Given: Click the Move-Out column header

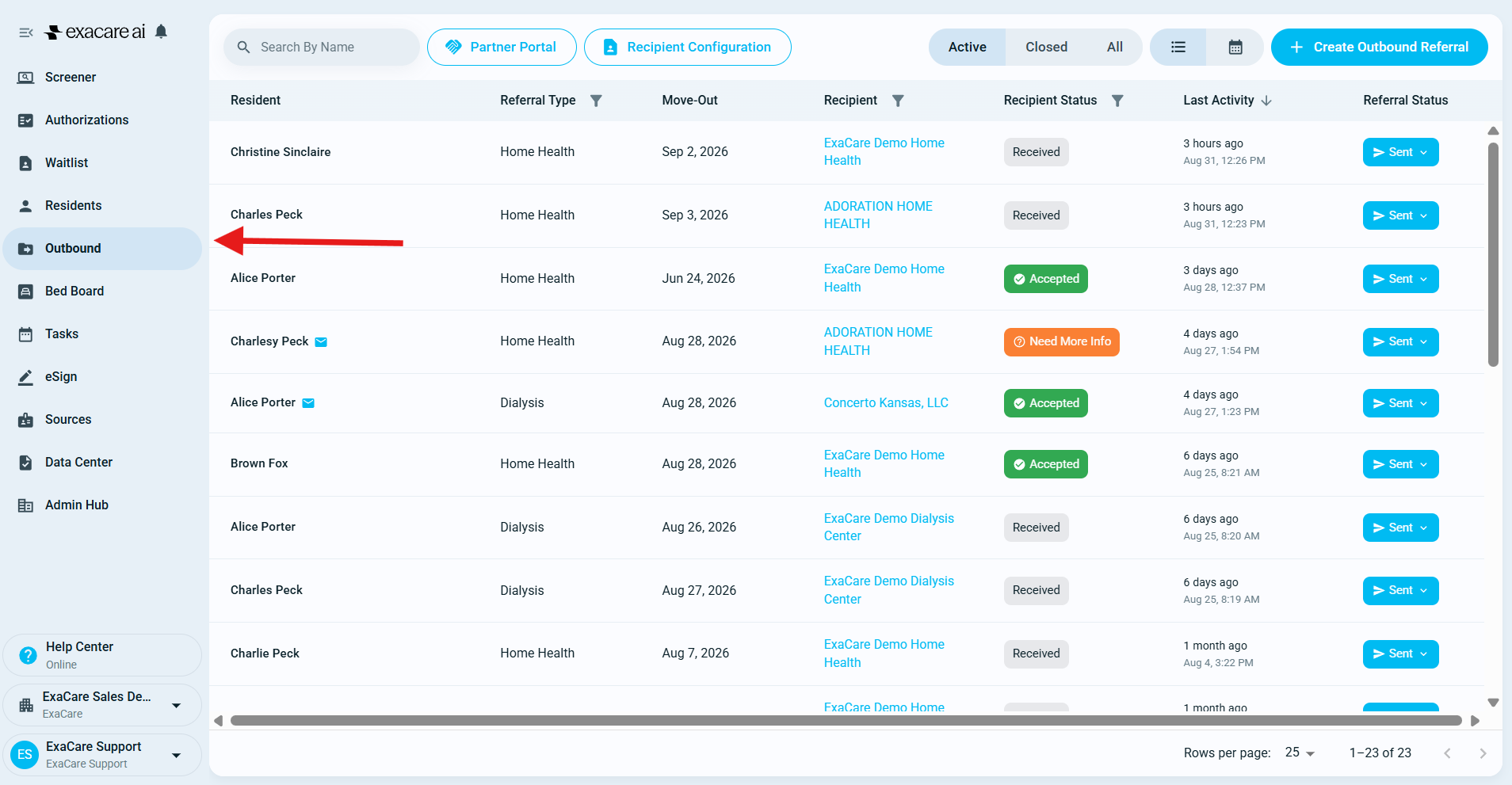Looking at the screenshot, I should (689, 101).
